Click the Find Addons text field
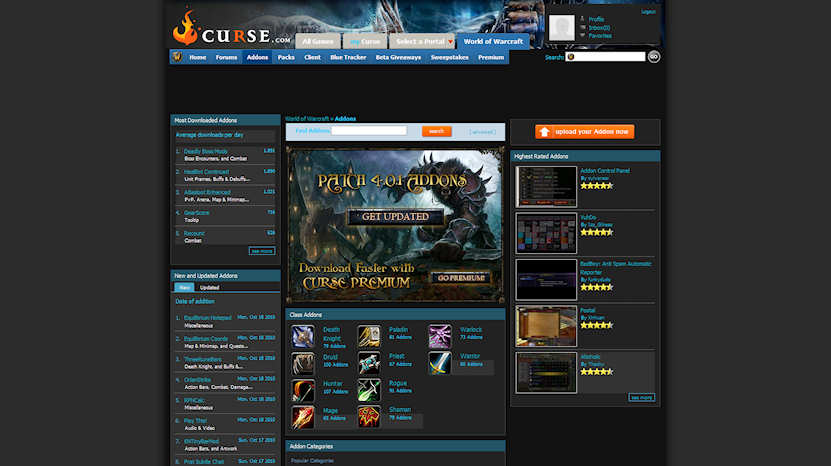831x466 pixels. tap(369, 130)
